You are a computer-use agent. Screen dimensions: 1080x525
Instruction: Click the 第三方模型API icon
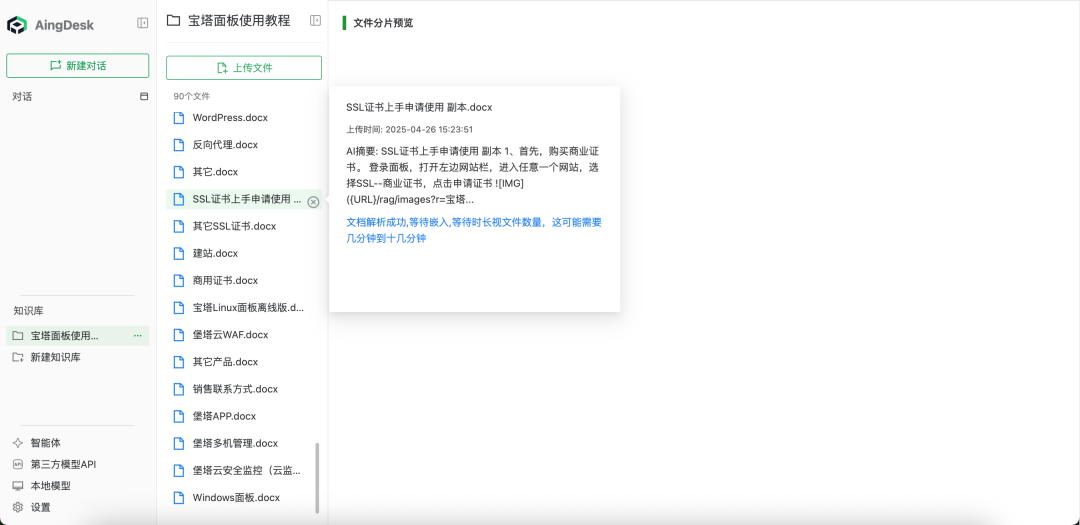18,464
